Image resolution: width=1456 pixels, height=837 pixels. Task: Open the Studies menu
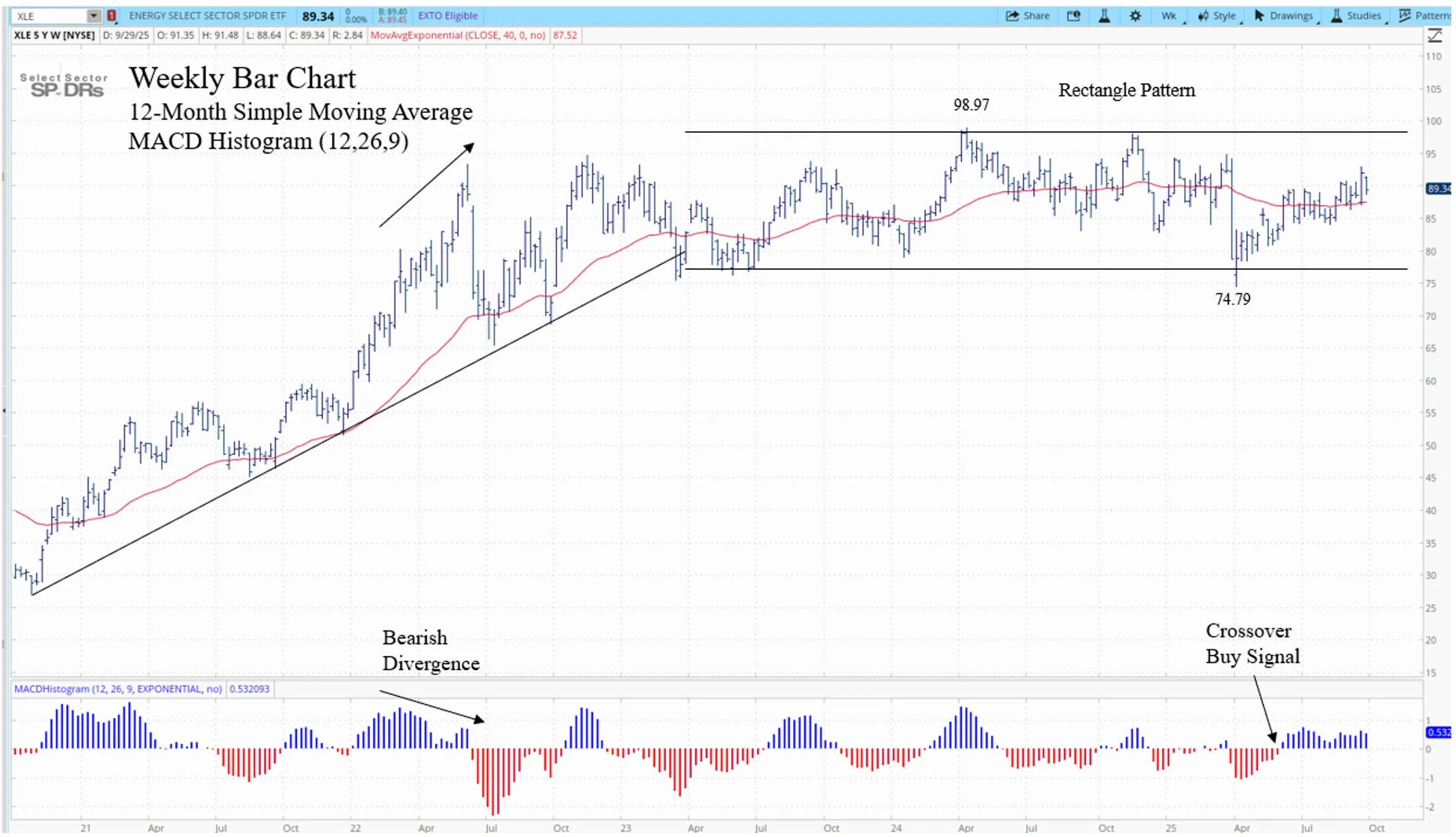pos(1363,16)
